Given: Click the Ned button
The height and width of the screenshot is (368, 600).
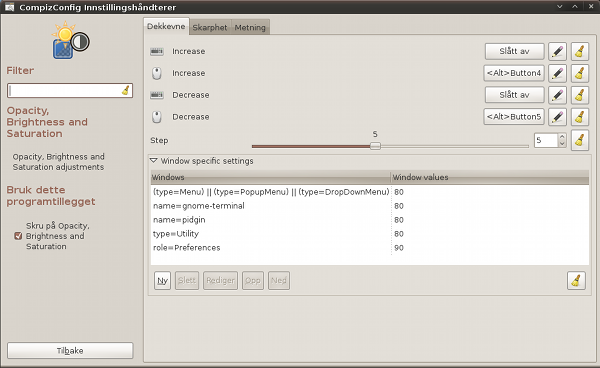Looking at the screenshot, I should tap(279, 281).
